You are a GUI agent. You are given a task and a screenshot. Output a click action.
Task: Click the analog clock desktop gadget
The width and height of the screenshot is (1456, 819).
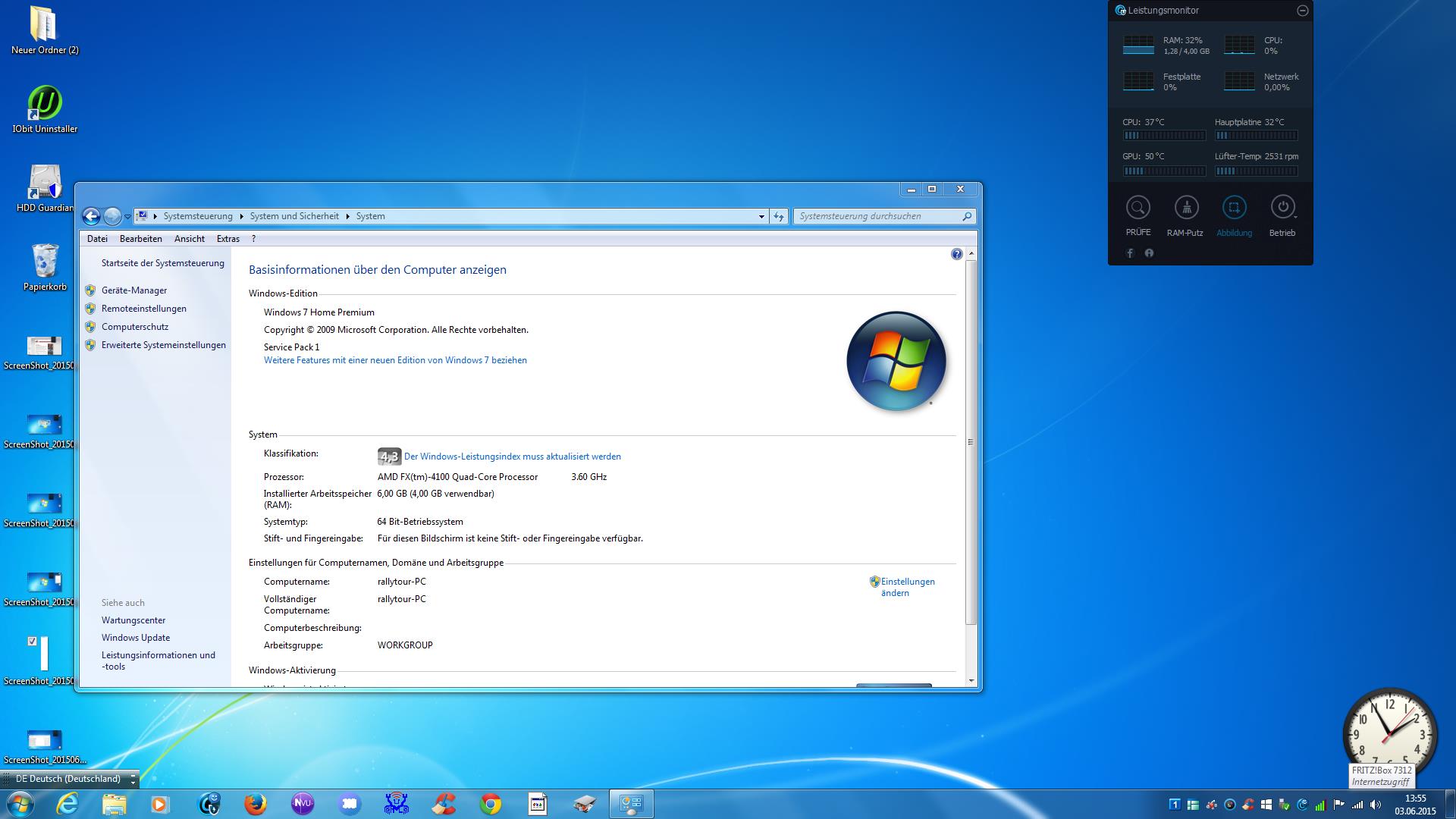[x=1389, y=735]
